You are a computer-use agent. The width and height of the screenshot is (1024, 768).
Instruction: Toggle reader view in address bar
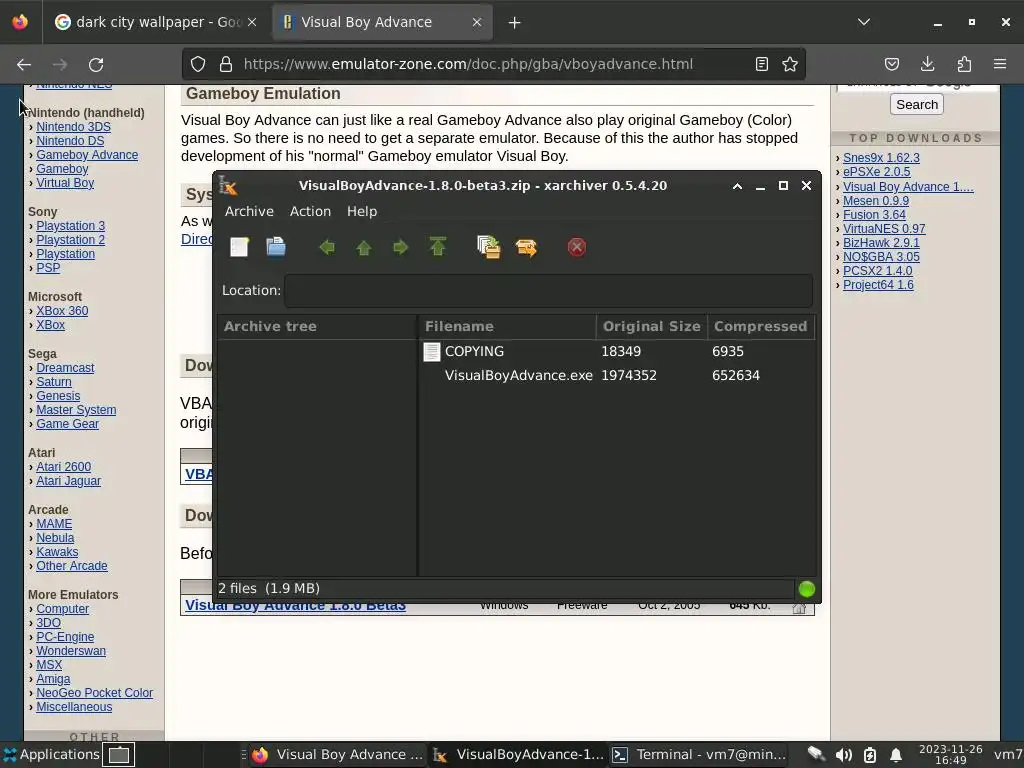click(761, 64)
